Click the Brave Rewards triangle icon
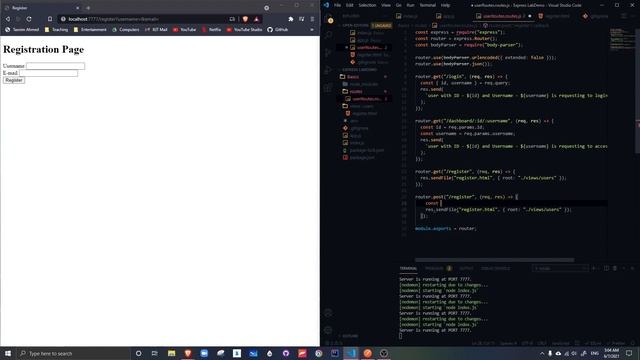 (256, 19)
